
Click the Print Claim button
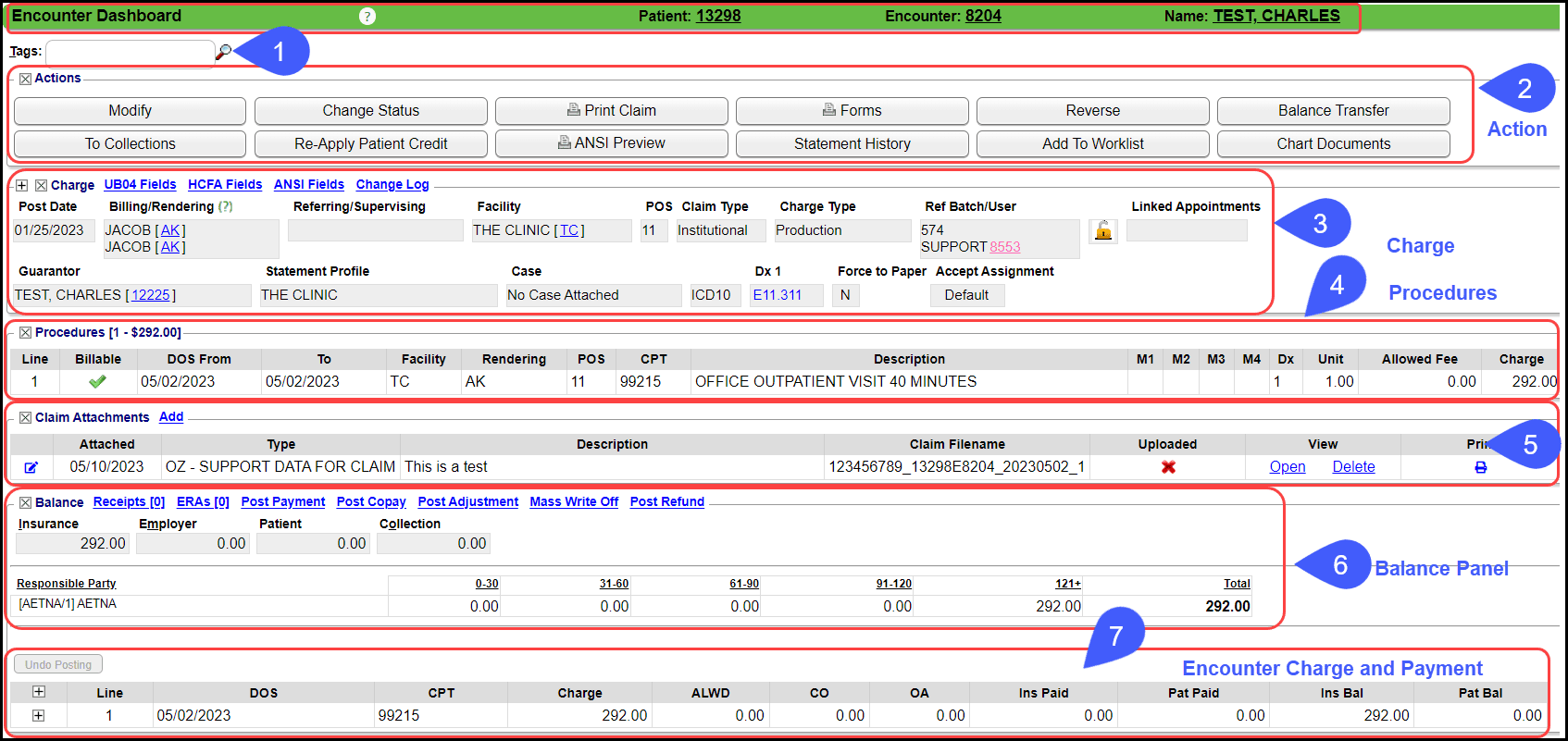(x=611, y=110)
